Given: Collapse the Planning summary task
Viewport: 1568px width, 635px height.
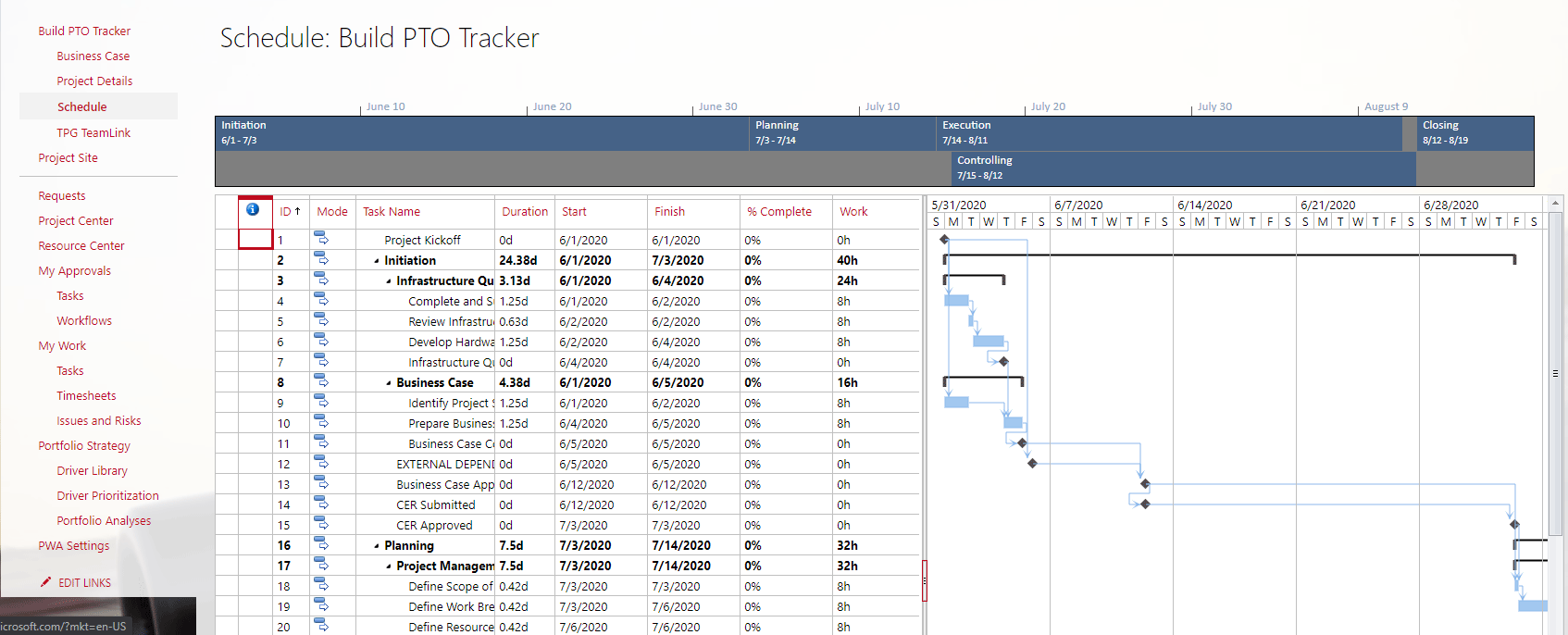Looking at the screenshot, I should pos(377,546).
